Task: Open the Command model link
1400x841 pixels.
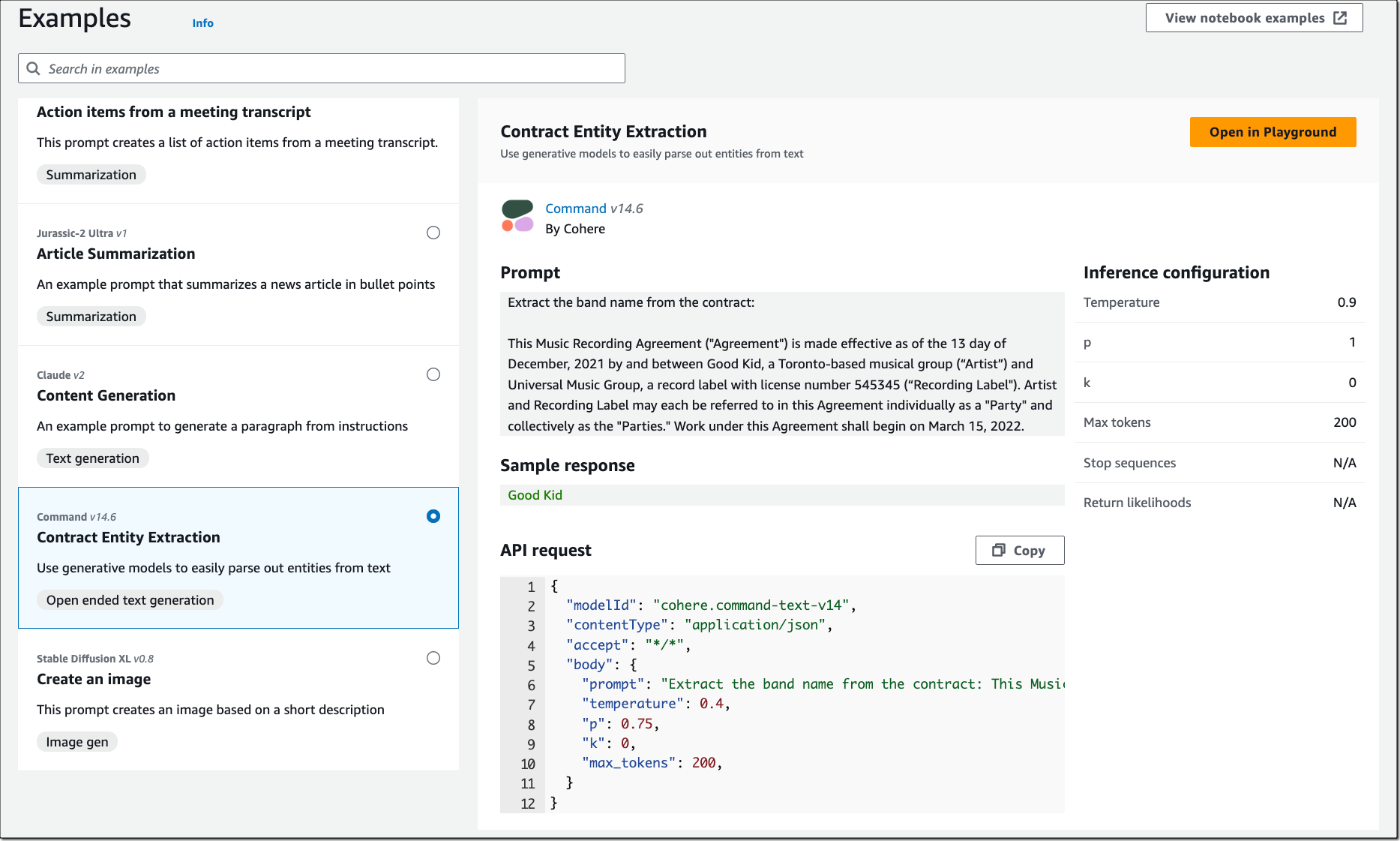Action: [x=576, y=209]
